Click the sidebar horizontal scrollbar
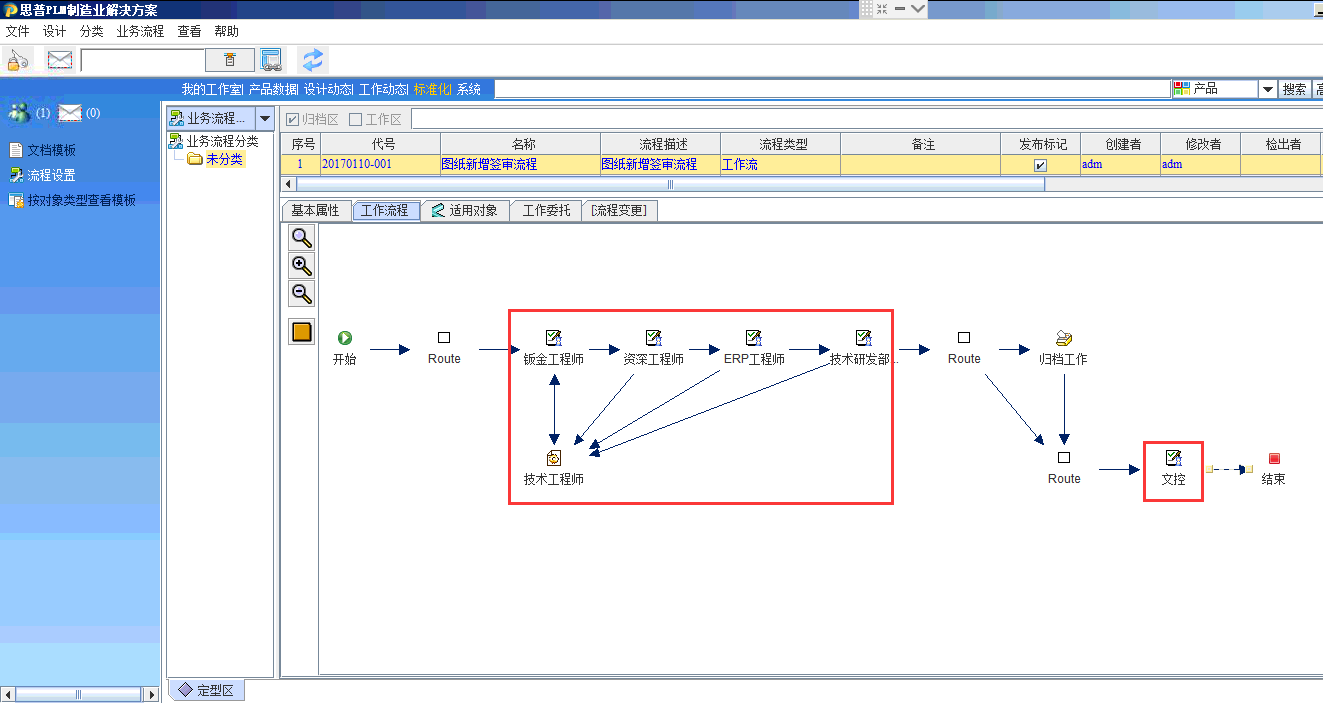Screen dimensions: 1323x703 click(x=80, y=694)
